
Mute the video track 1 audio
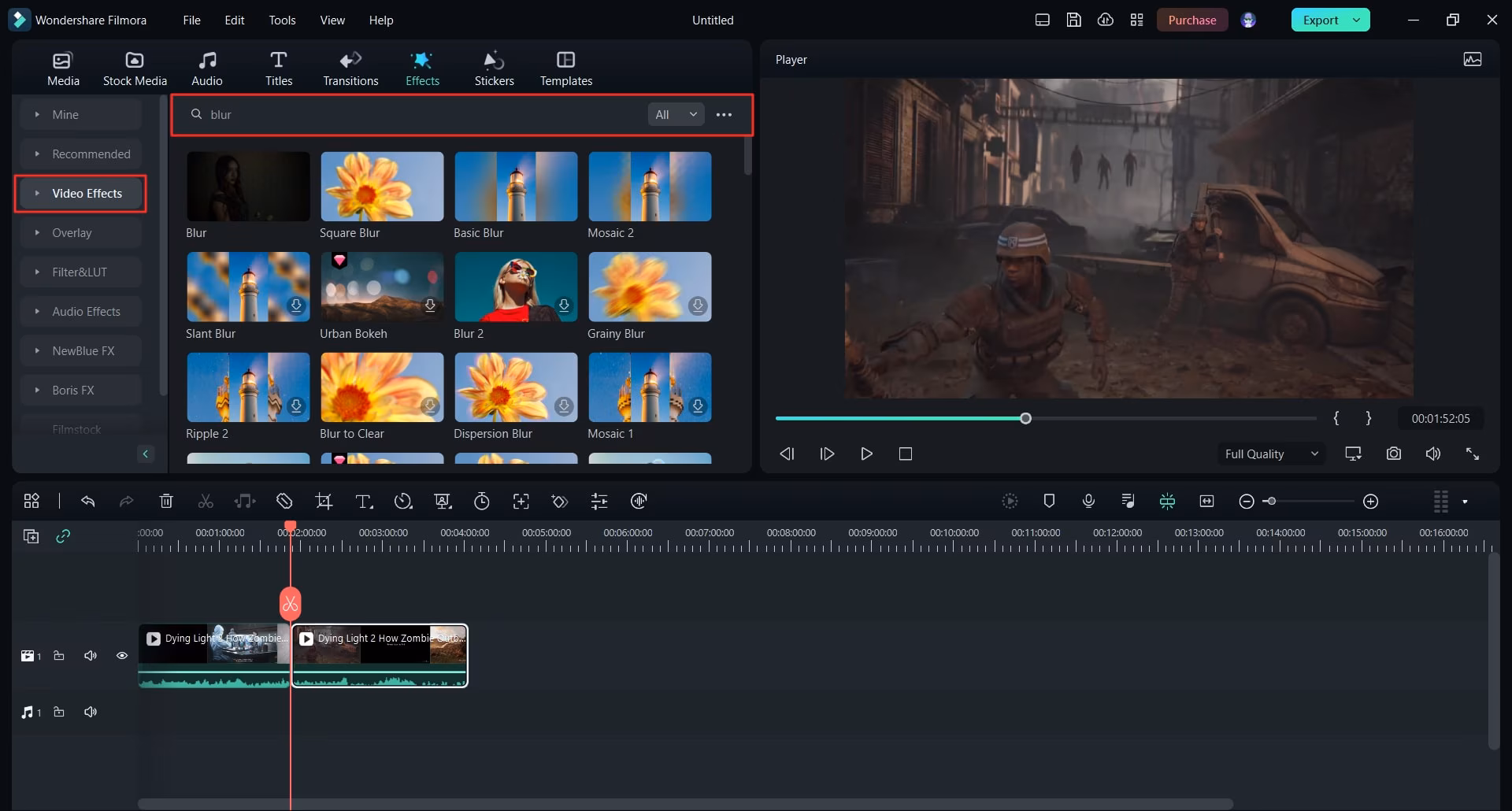(91, 656)
